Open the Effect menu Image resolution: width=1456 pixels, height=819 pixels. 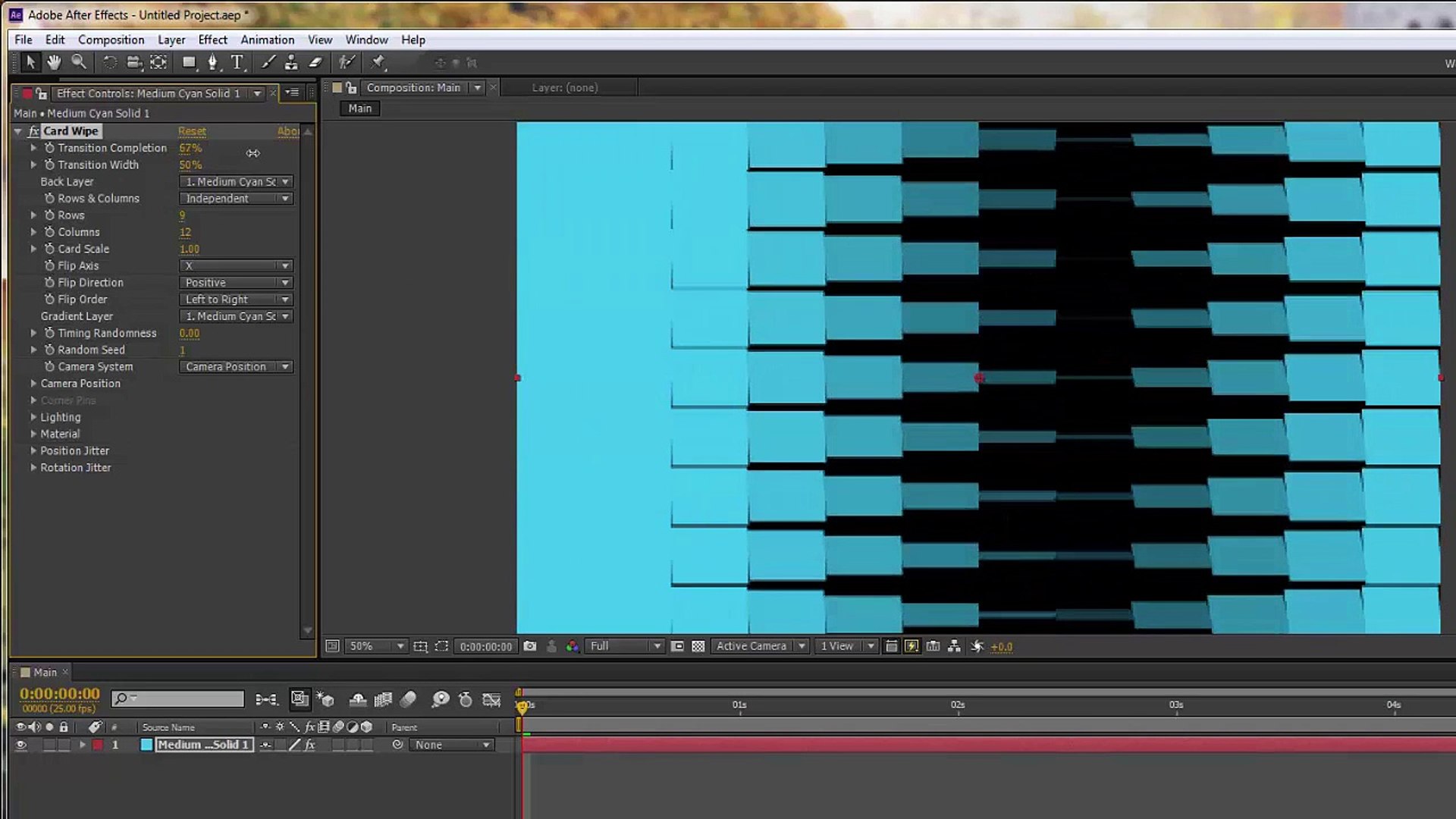tap(212, 39)
